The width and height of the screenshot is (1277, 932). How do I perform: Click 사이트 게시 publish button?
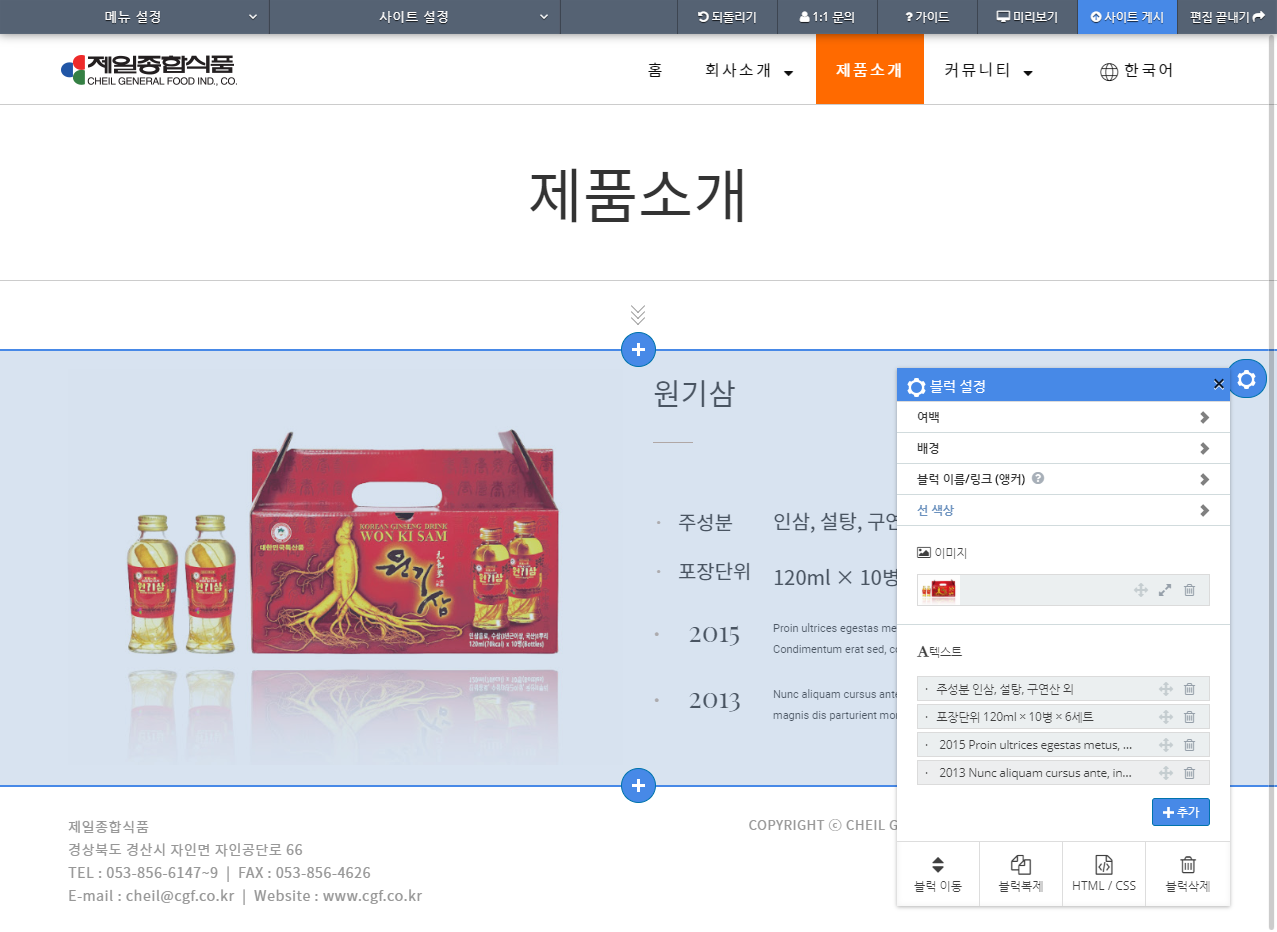(1127, 17)
